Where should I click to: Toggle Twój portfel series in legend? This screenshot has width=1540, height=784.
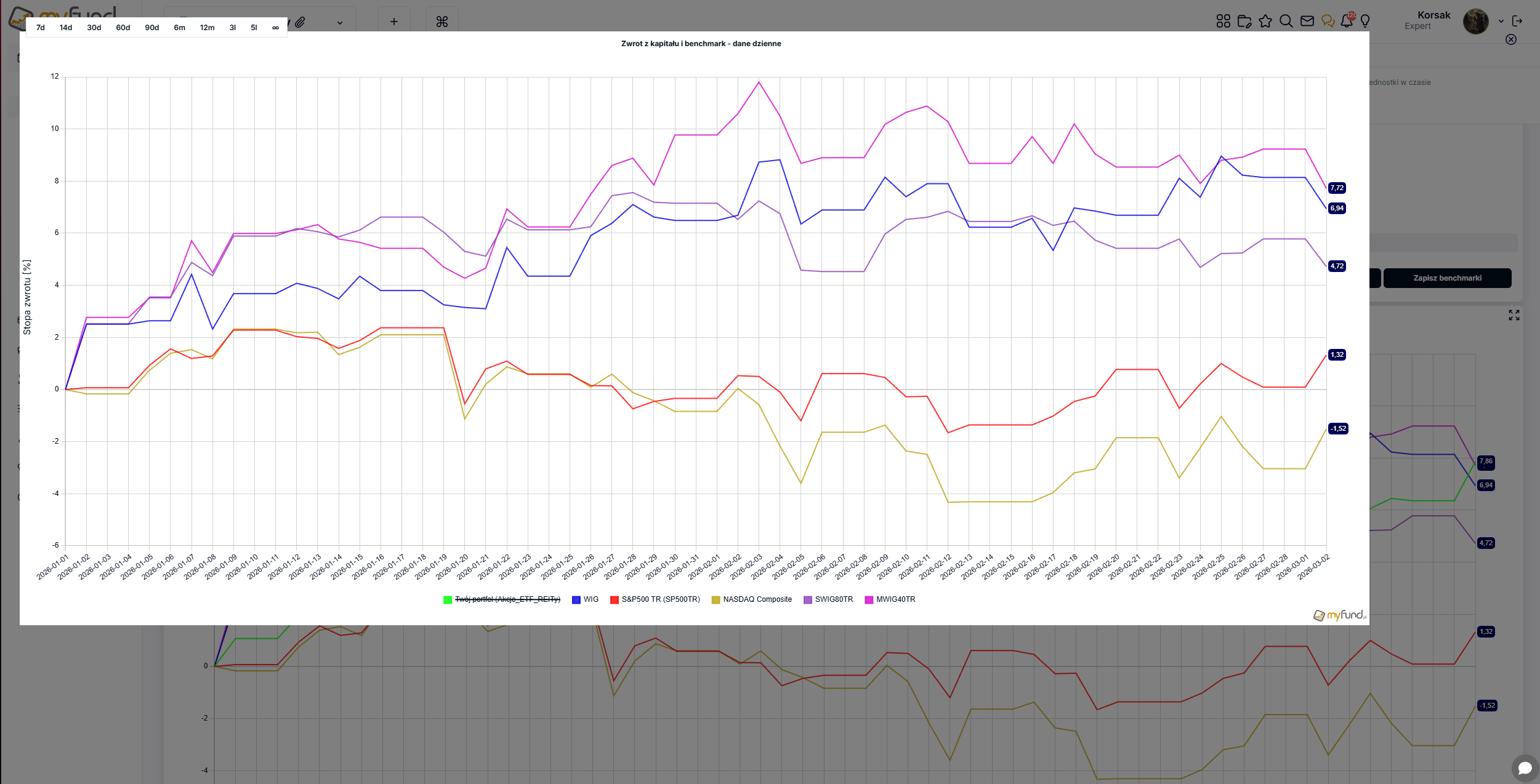tap(507, 599)
